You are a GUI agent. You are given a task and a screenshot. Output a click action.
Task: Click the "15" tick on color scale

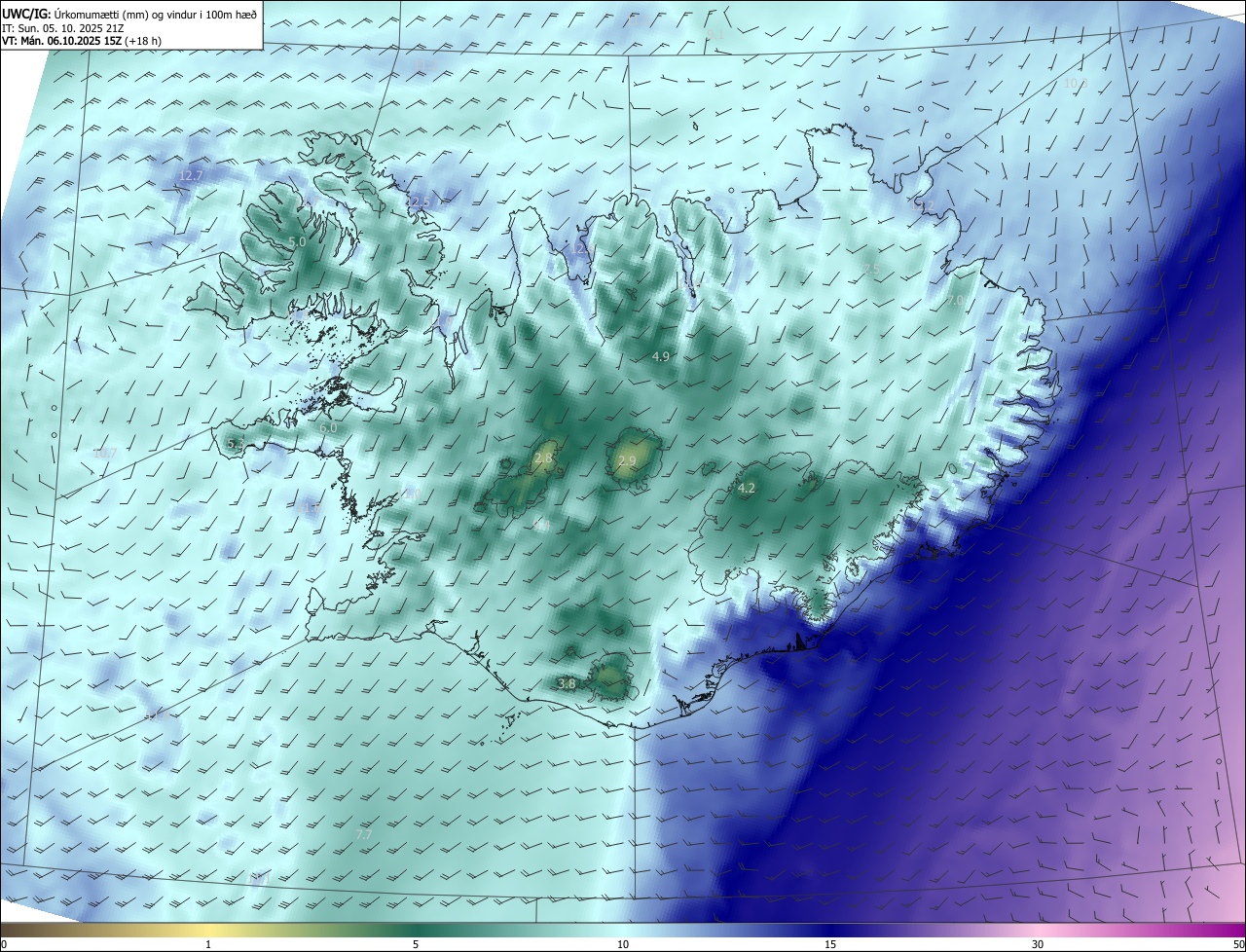[x=830, y=944]
